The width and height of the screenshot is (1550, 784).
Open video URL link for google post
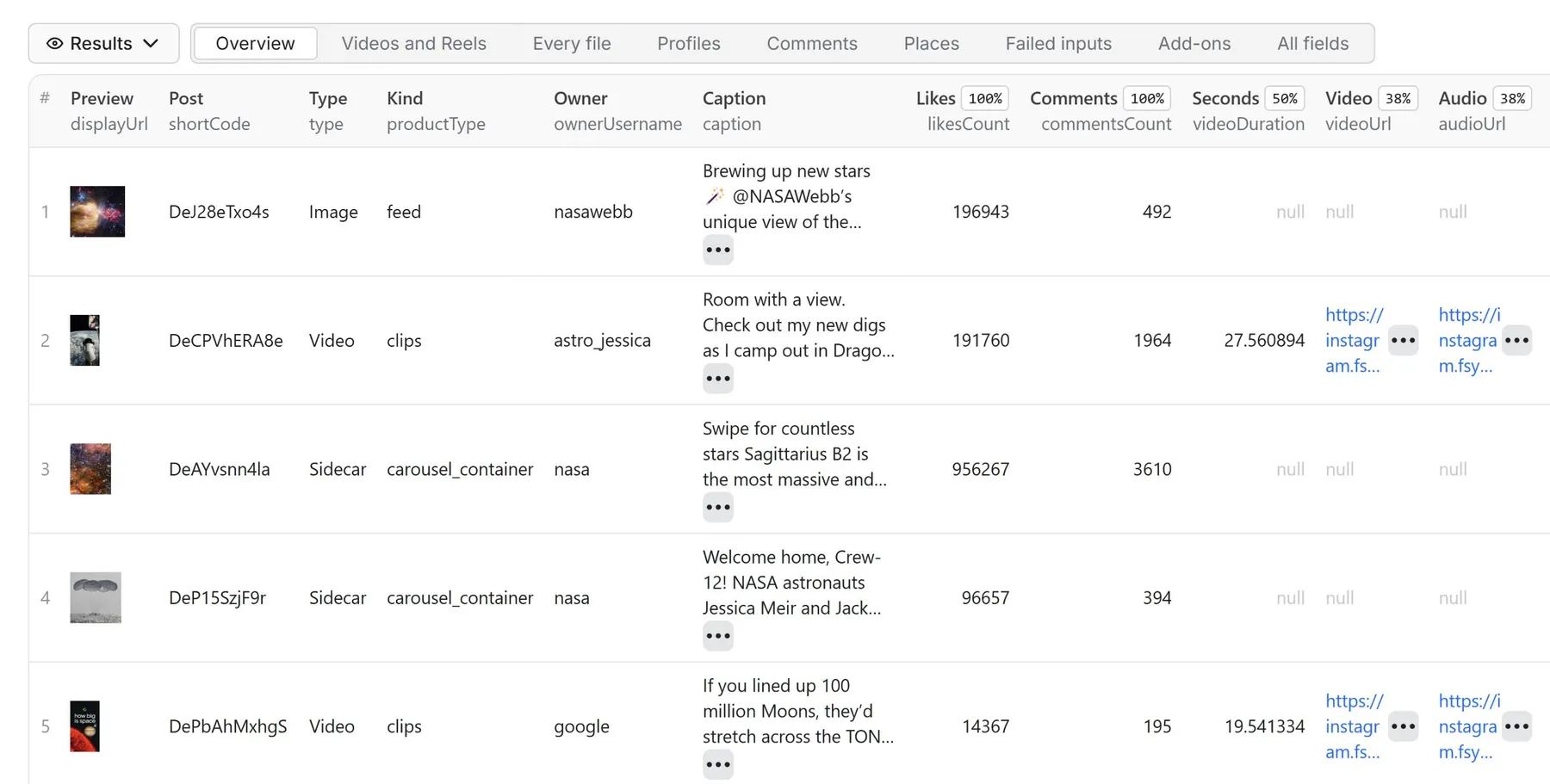(x=1354, y=726)
